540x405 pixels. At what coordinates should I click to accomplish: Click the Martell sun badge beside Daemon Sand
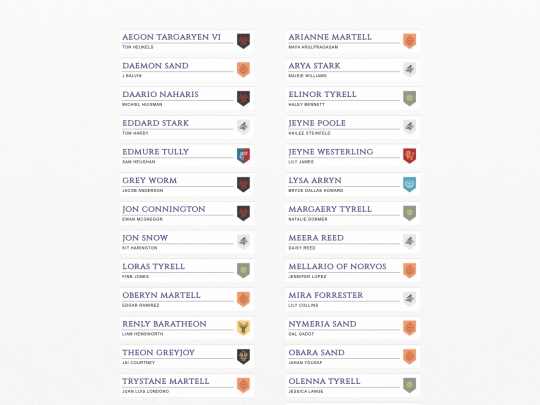pyautogui.click(x=243, y=70)
